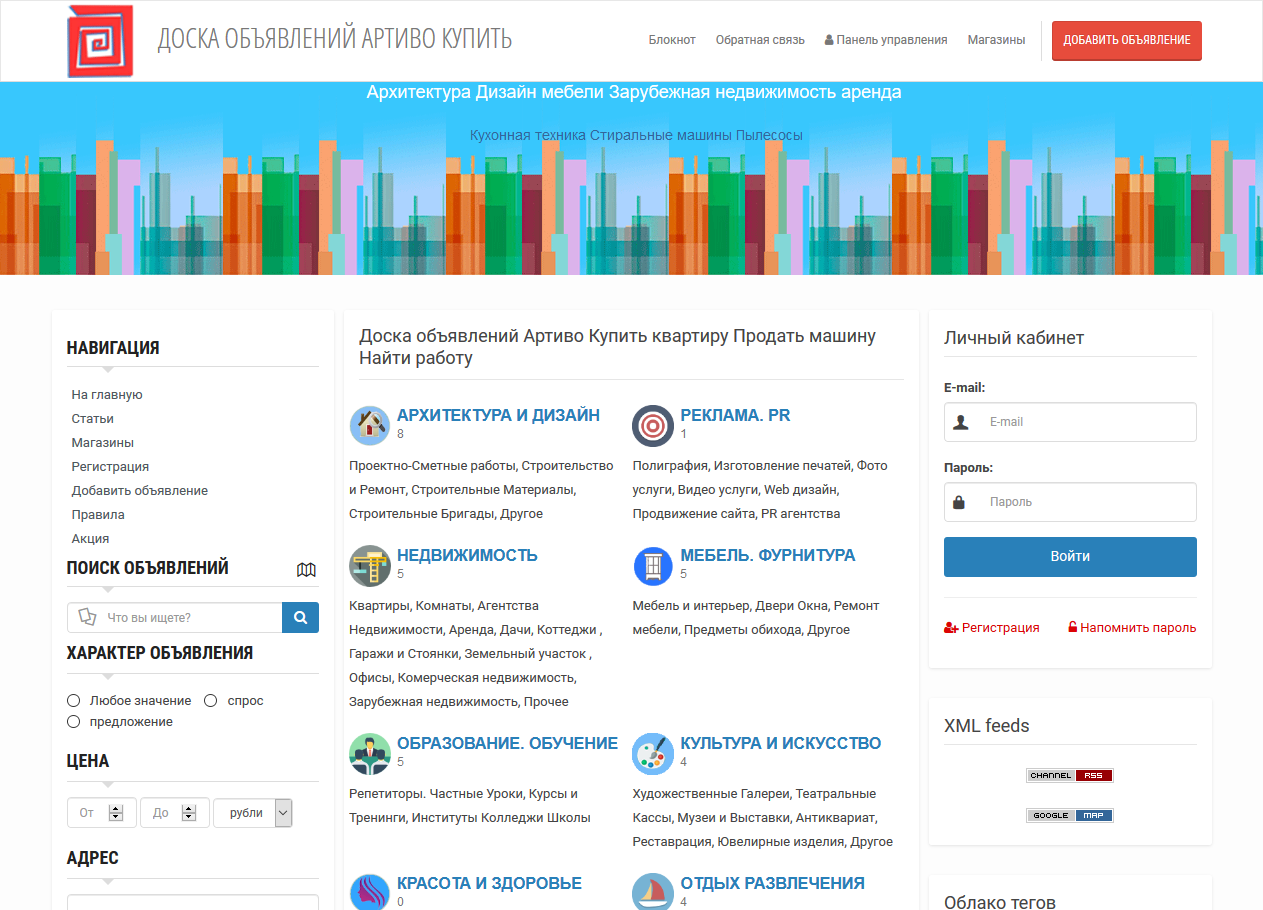Screen dimensions: 1263x910
Task: Select the 'спрос' radio option
Action: click(211, 701)
